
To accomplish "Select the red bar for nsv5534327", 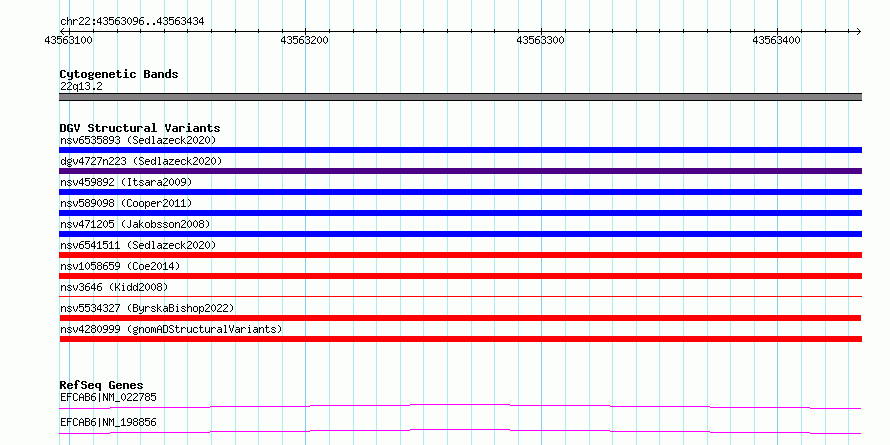I will pyautogui.click(x=460, y=318).
